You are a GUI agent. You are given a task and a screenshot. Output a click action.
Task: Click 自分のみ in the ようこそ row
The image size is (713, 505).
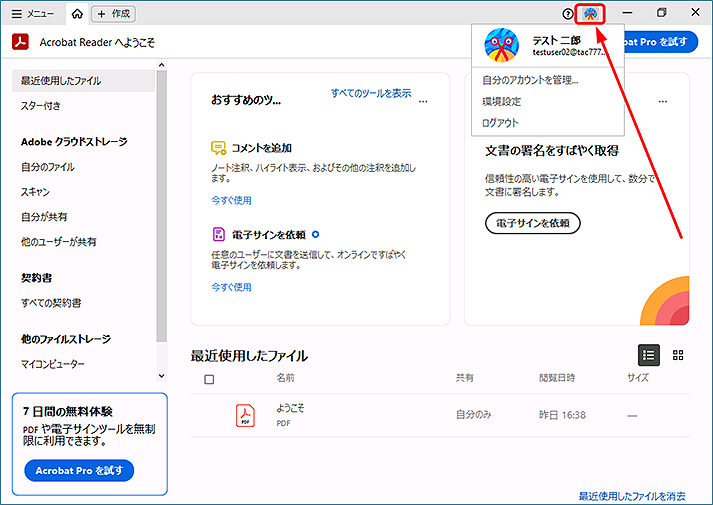[x=474, y=415]
